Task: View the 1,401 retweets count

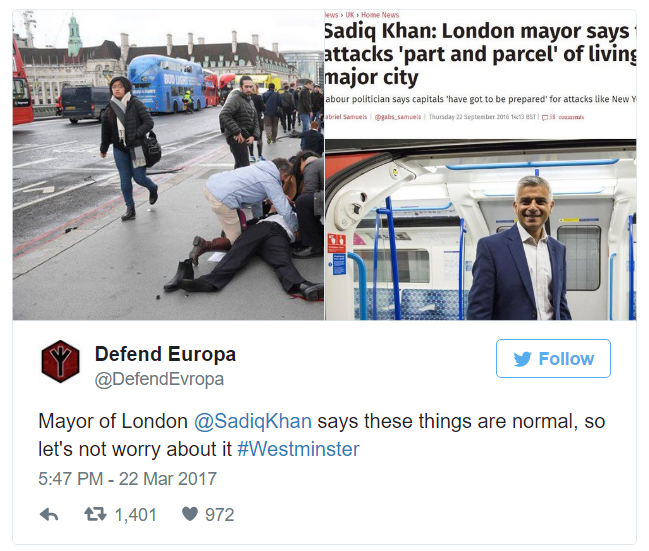Action: [136, 515]
